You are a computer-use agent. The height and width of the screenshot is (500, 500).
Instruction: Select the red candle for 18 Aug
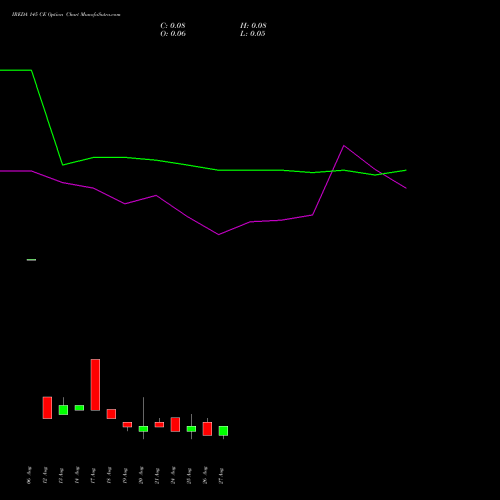tap(111, 414)
